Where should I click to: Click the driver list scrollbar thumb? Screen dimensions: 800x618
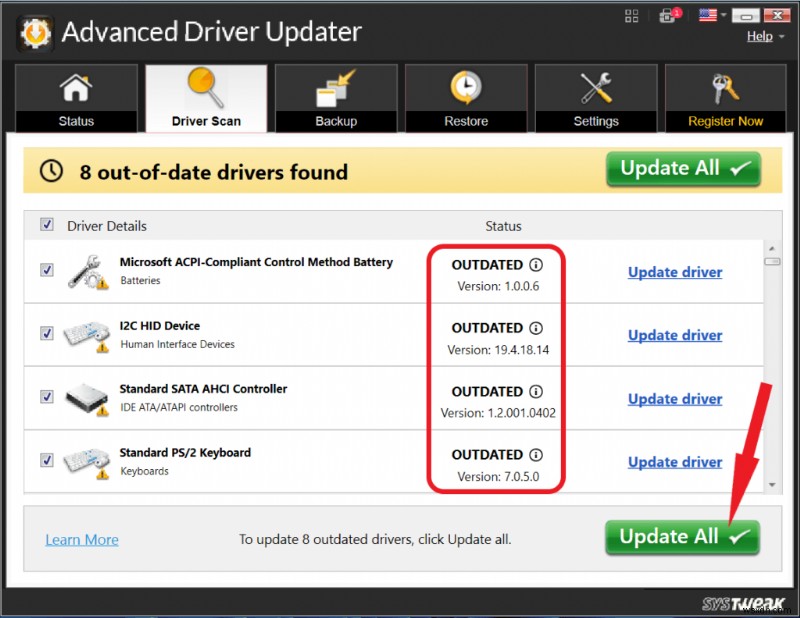pyautogui.click(x=772, y=261)
